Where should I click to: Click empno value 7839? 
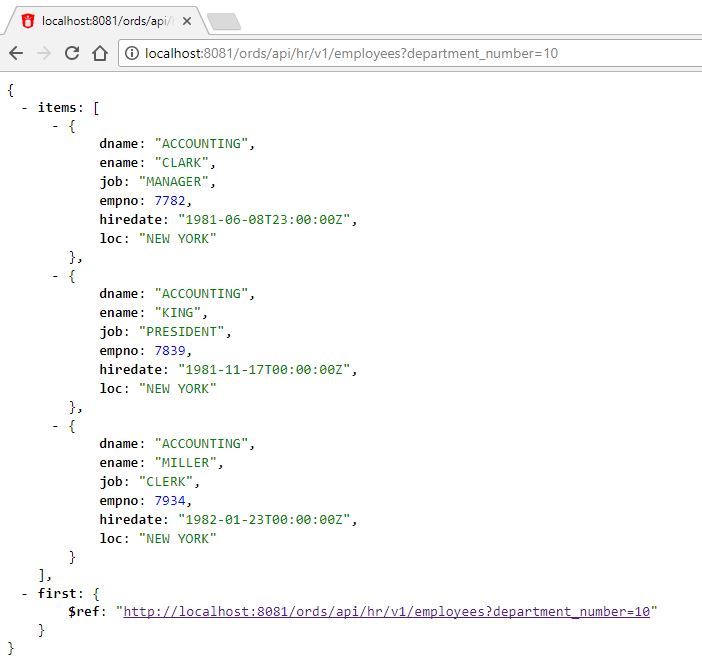(x=170, y=351)
